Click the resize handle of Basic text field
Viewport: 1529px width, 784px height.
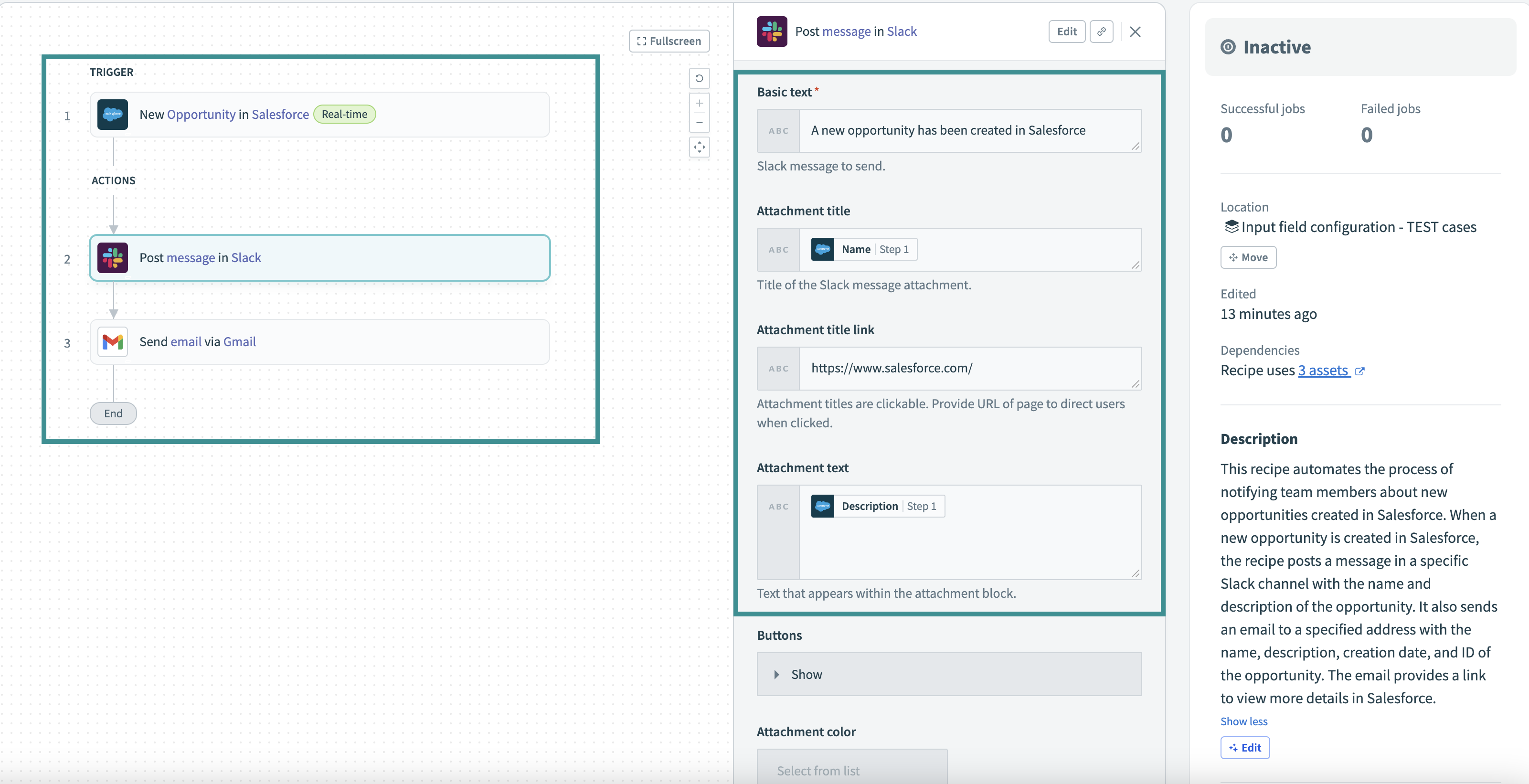coord(1135,146)
